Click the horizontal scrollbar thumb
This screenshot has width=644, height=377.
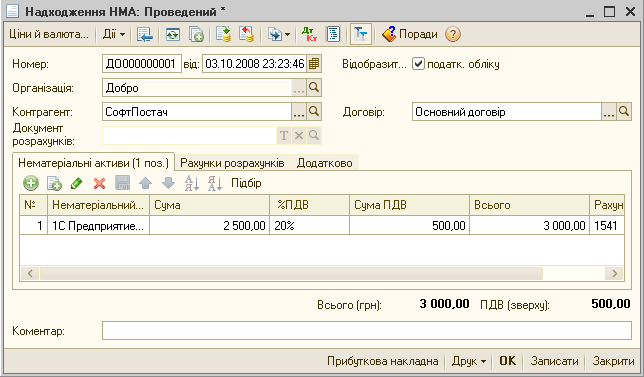point(292,274)
